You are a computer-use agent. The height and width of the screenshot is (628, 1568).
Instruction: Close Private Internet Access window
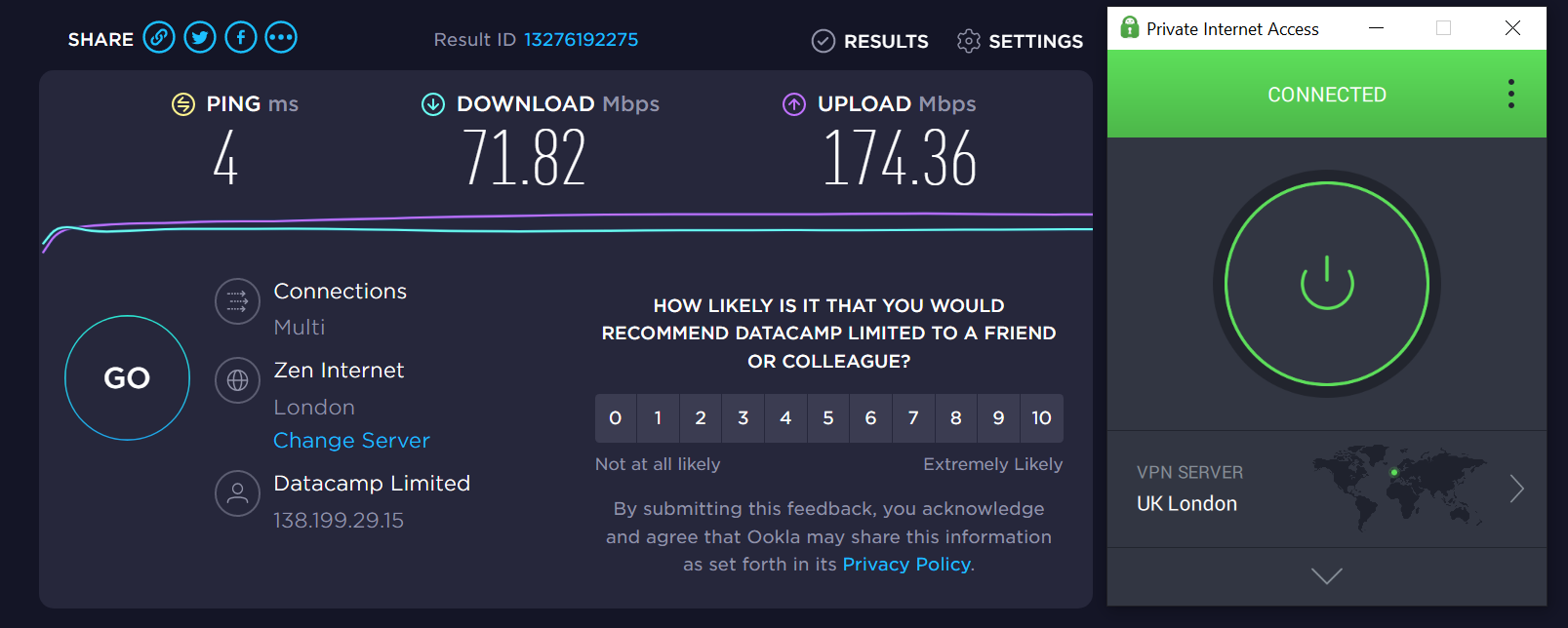[x=1512, y=28]
